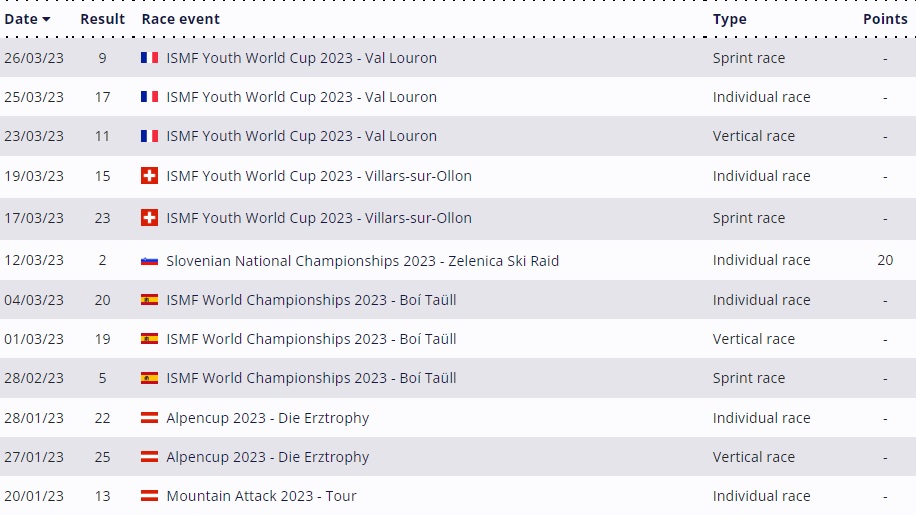Click the Spanish flag in the 28/02/23 row
This screenshot has width=916, height=515.
(x=149, y=378)
